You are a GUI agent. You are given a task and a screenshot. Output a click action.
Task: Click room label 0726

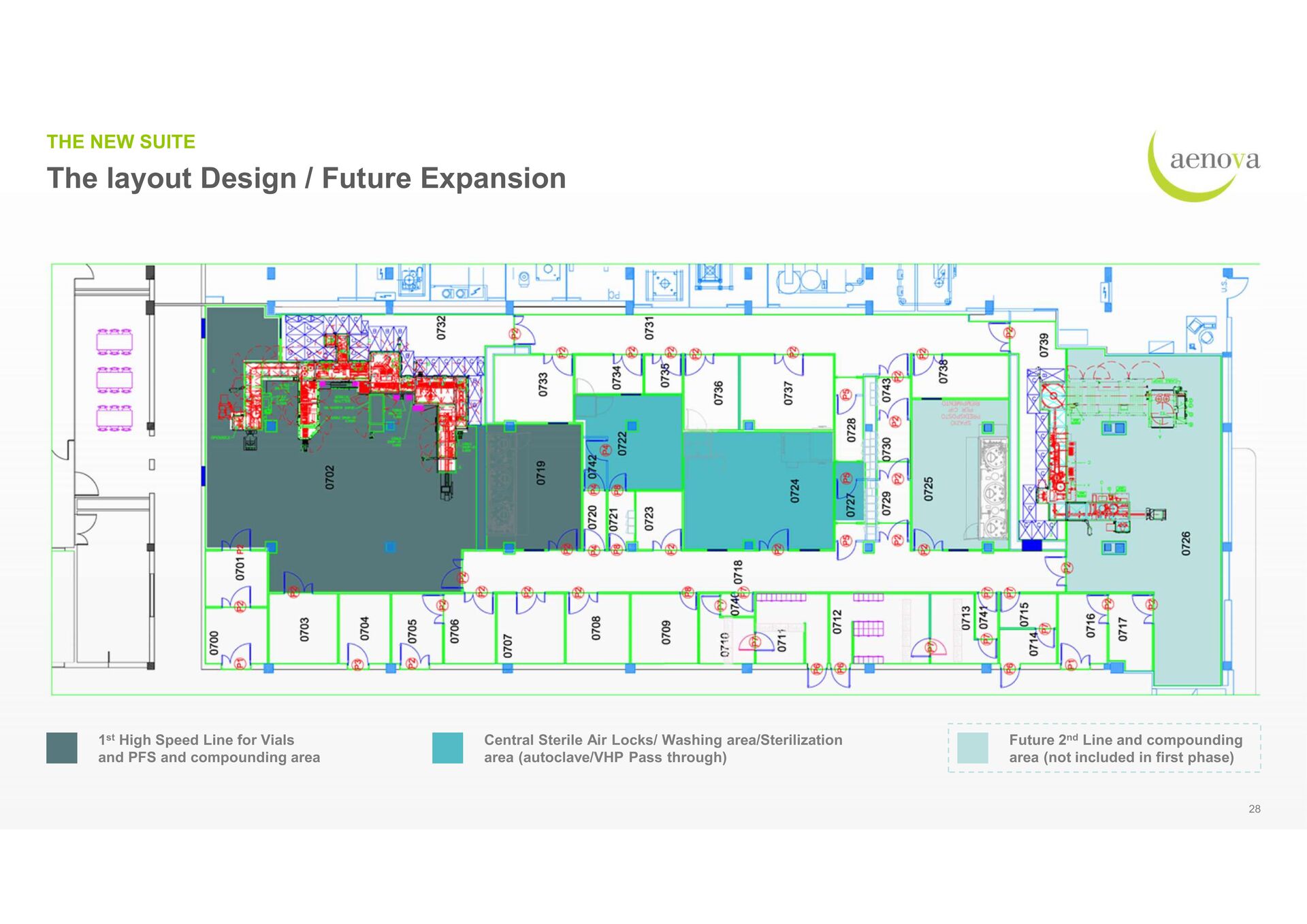coord(1186,543)
